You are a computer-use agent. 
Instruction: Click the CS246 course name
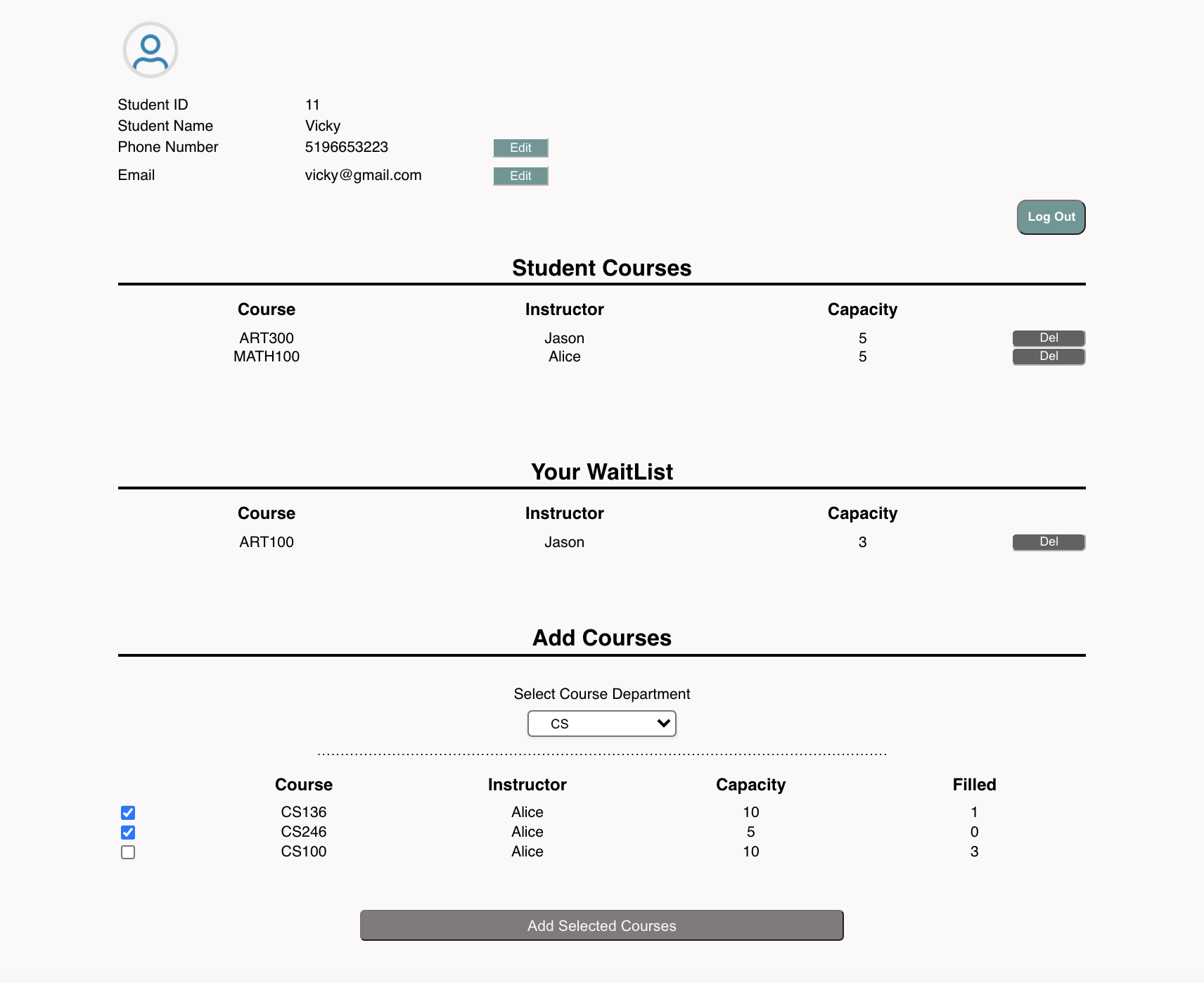pyautogui.click(x=304, y=832)
